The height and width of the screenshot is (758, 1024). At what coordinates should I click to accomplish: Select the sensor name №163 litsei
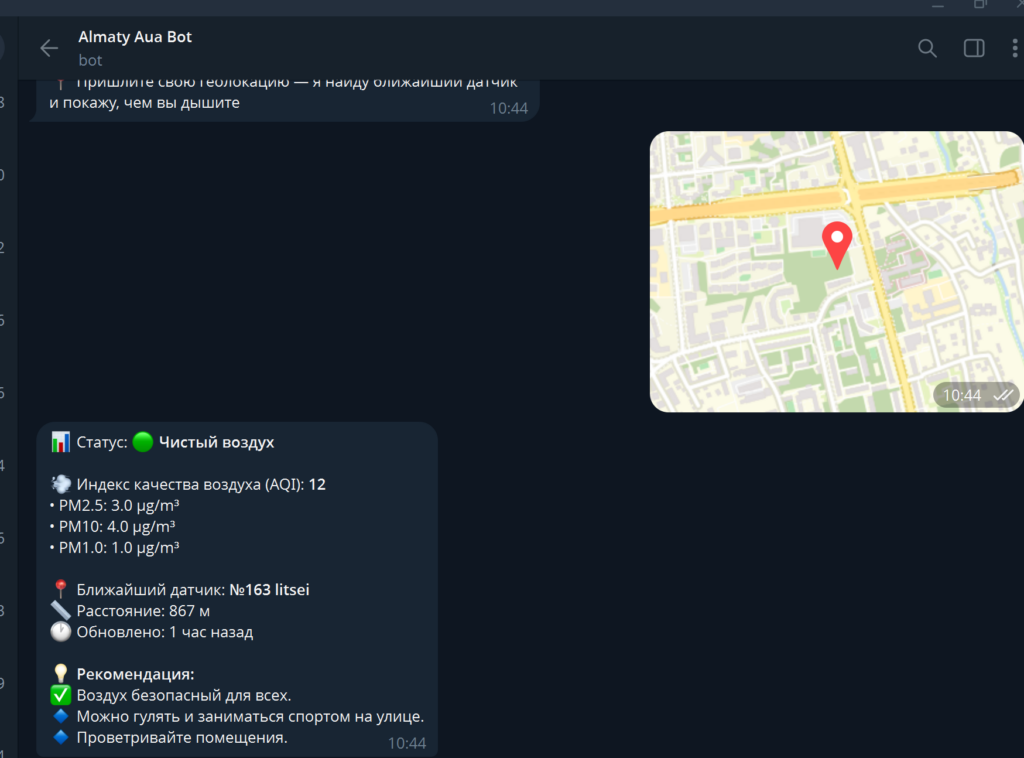point(269,590)
